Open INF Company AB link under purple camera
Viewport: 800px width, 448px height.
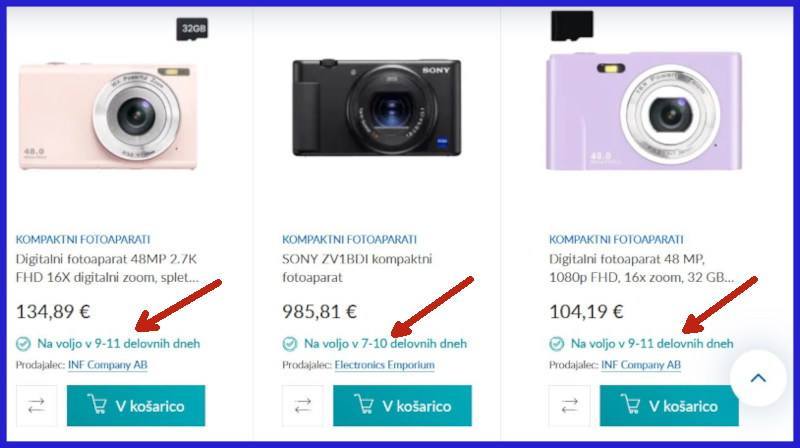(x=641, y=365)
